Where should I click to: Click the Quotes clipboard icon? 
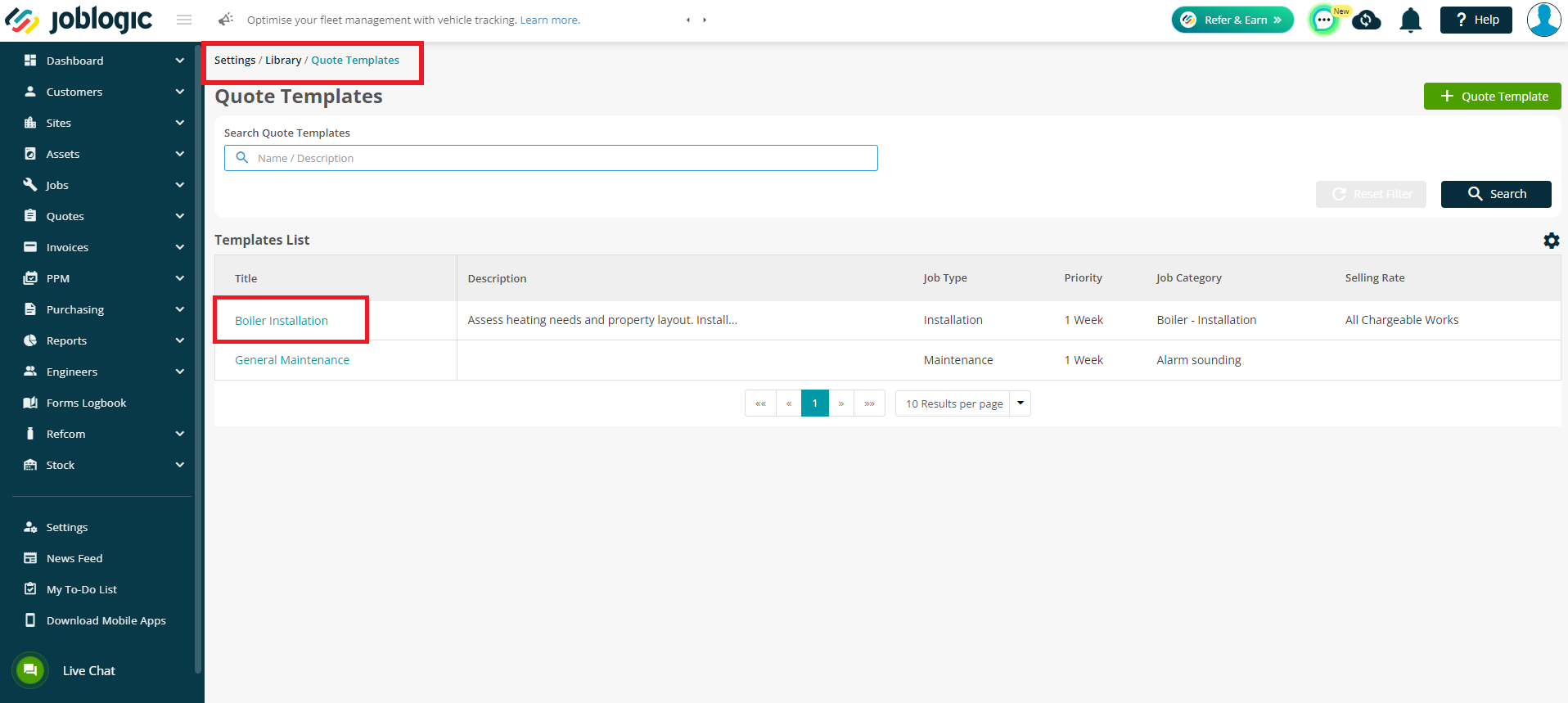point(30,216)
